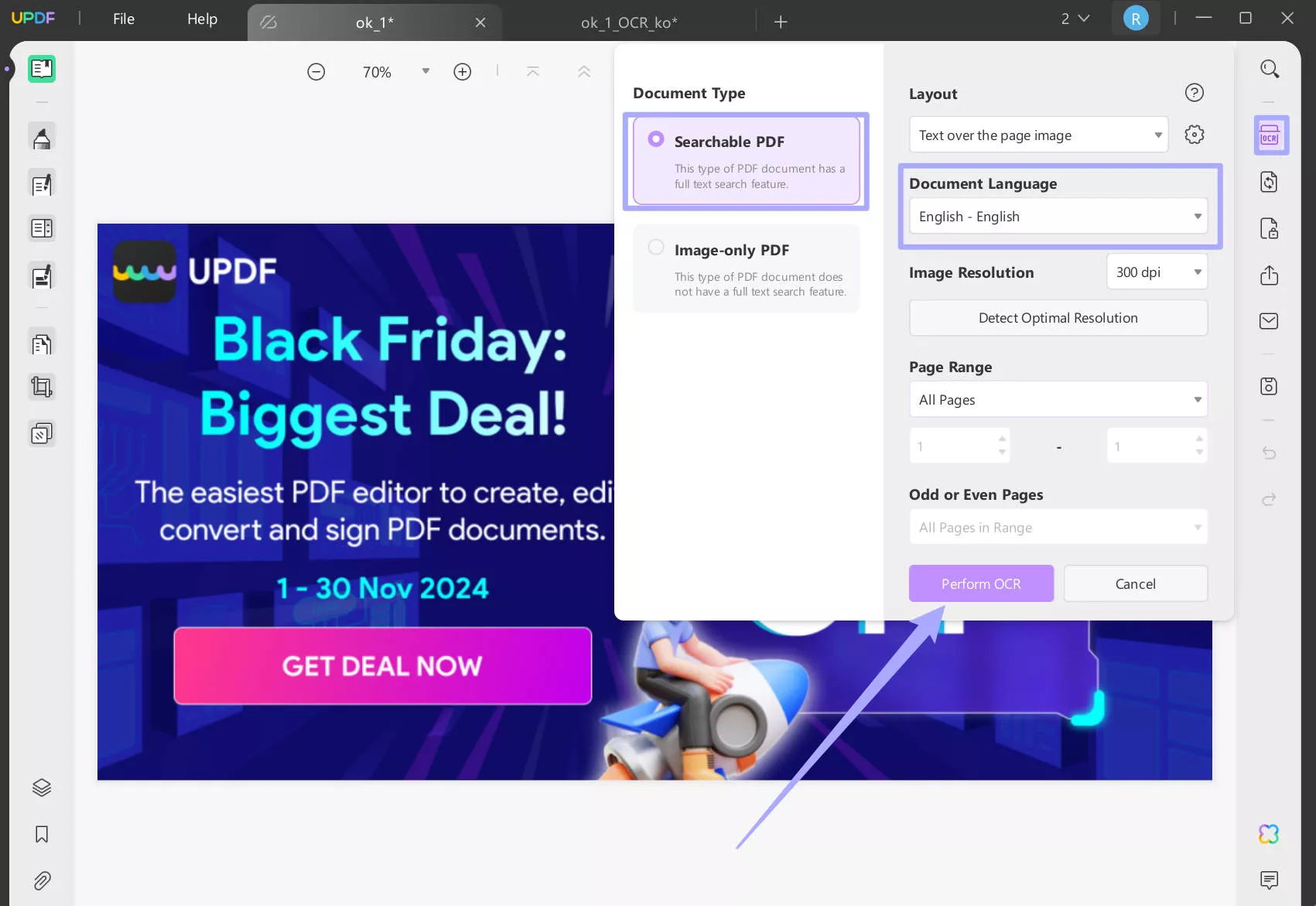Zoom out with the minus icon
The image size is (1316, 906).
point(316,72)
